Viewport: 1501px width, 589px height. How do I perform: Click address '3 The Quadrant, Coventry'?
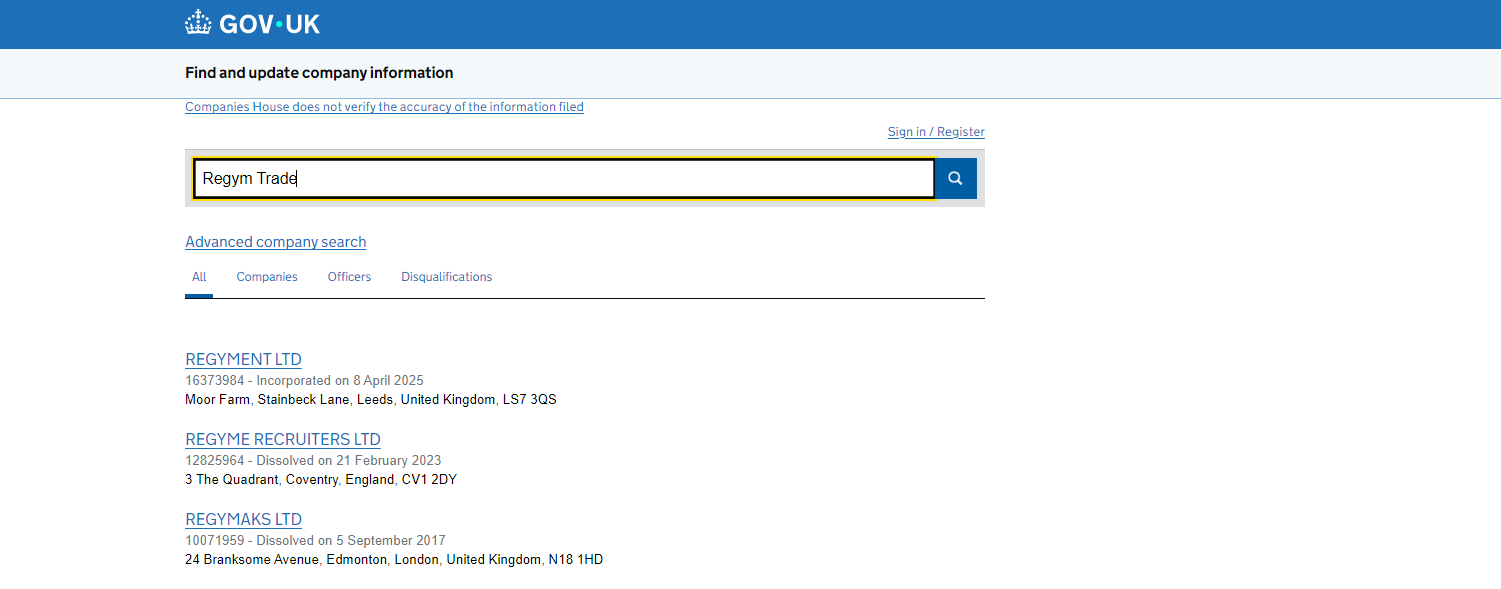pos(263,480)
